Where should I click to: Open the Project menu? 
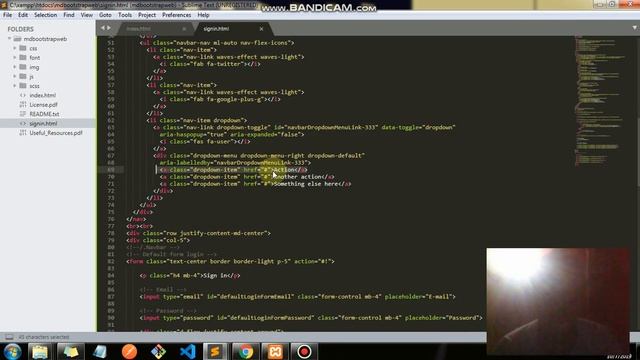click(x=147, y=15)
